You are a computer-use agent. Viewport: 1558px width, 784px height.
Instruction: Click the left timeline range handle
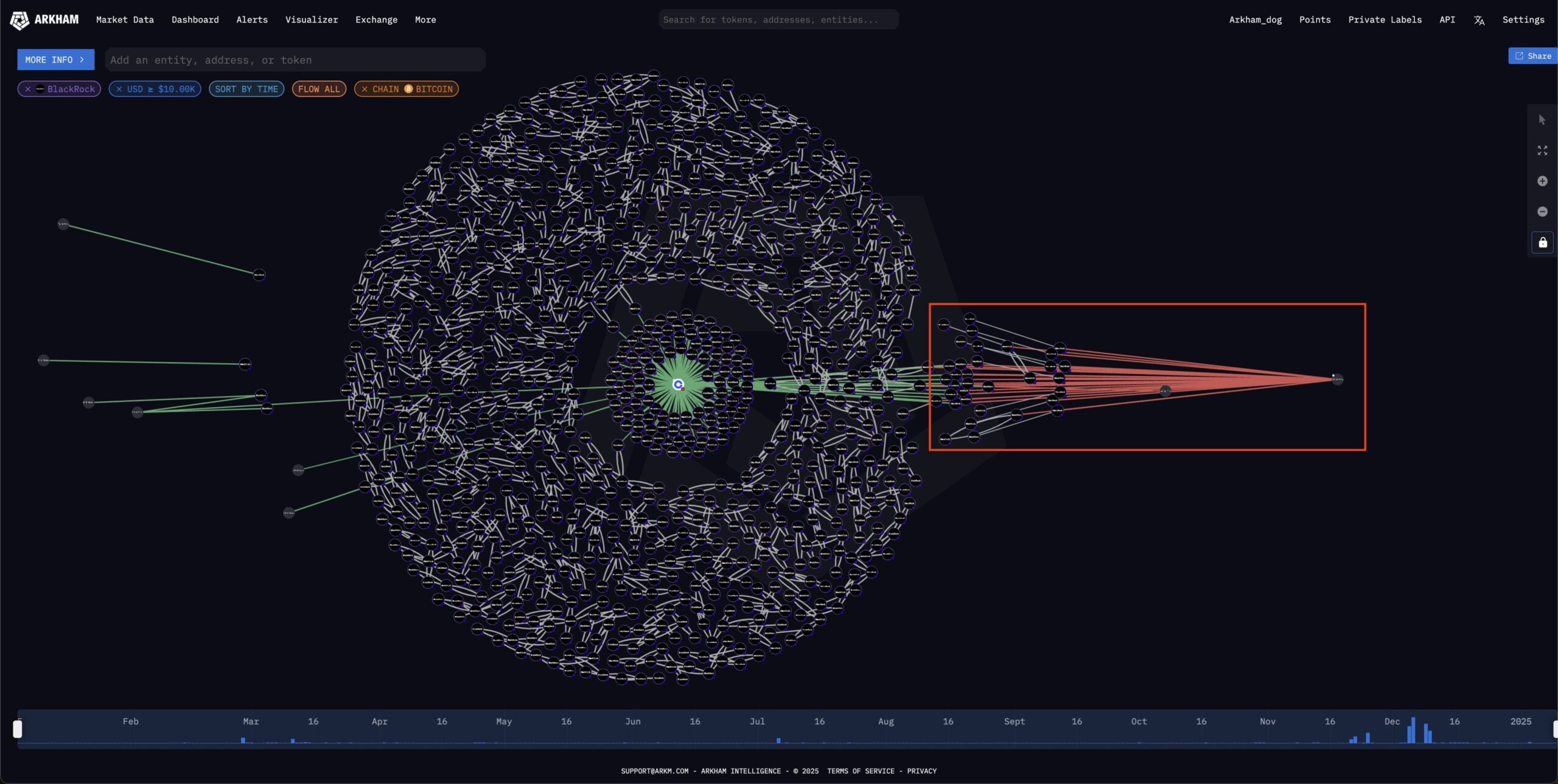point(18,729)
